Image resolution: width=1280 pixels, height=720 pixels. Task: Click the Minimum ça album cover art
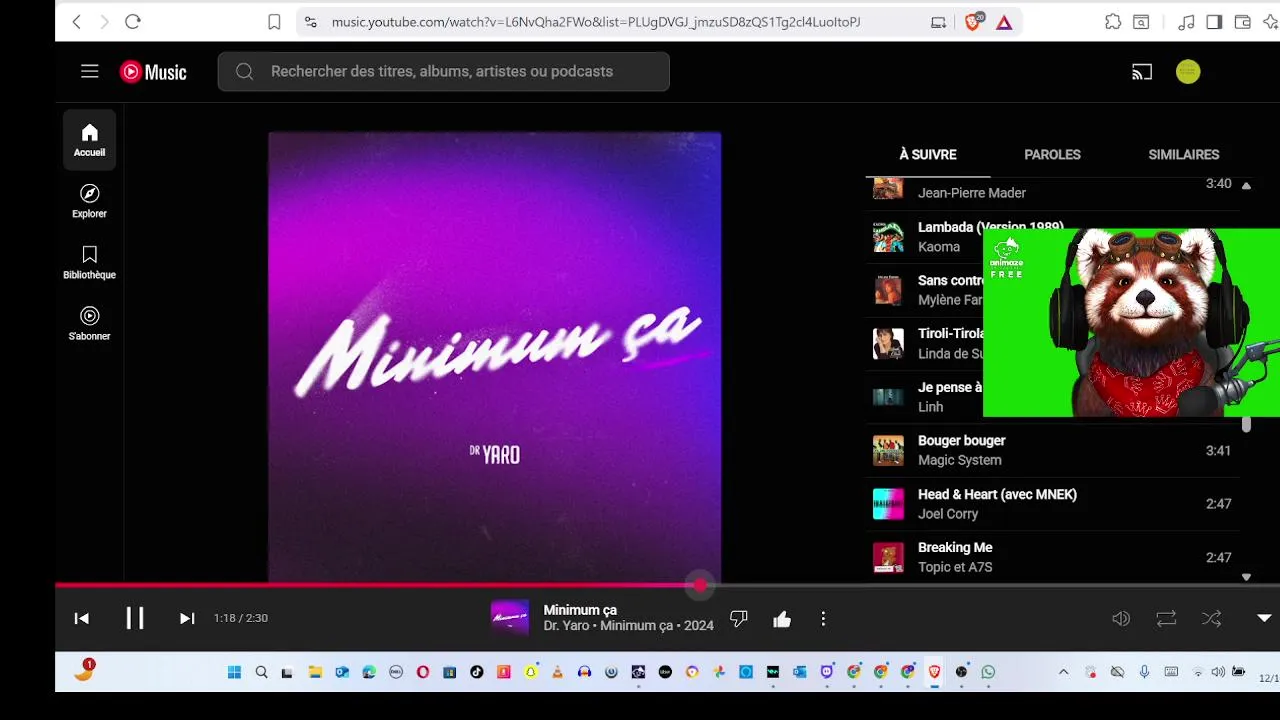494,357
